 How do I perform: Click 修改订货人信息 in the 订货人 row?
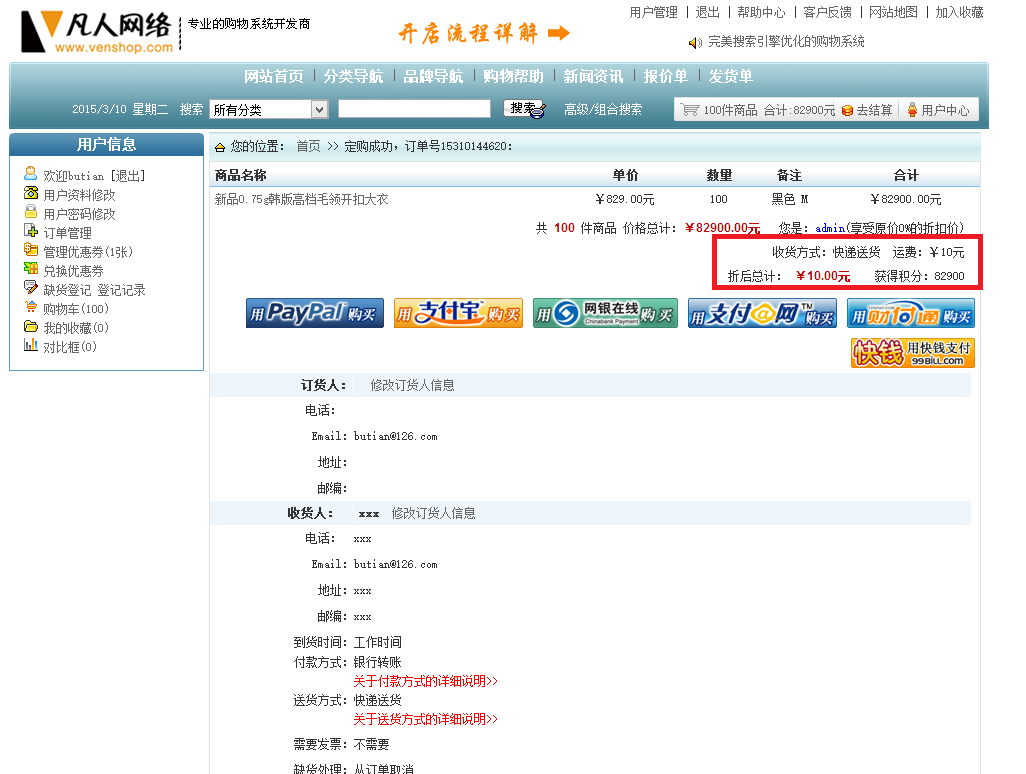(x=412, y=385)
